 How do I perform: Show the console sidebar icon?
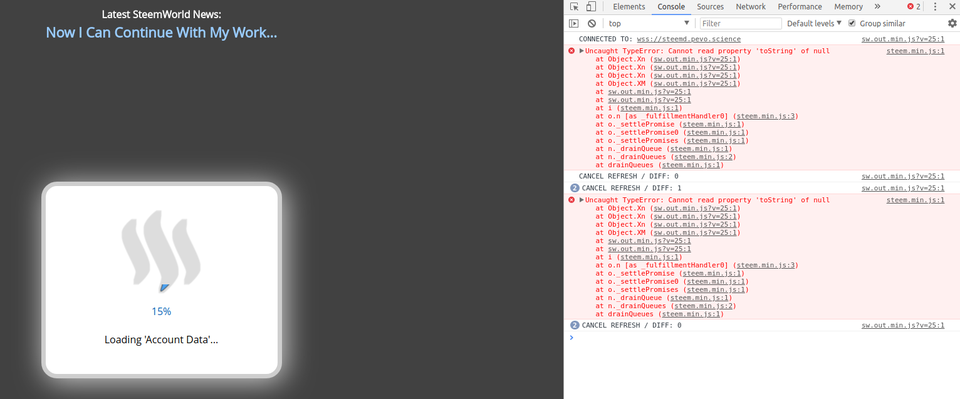click(574, 23)
